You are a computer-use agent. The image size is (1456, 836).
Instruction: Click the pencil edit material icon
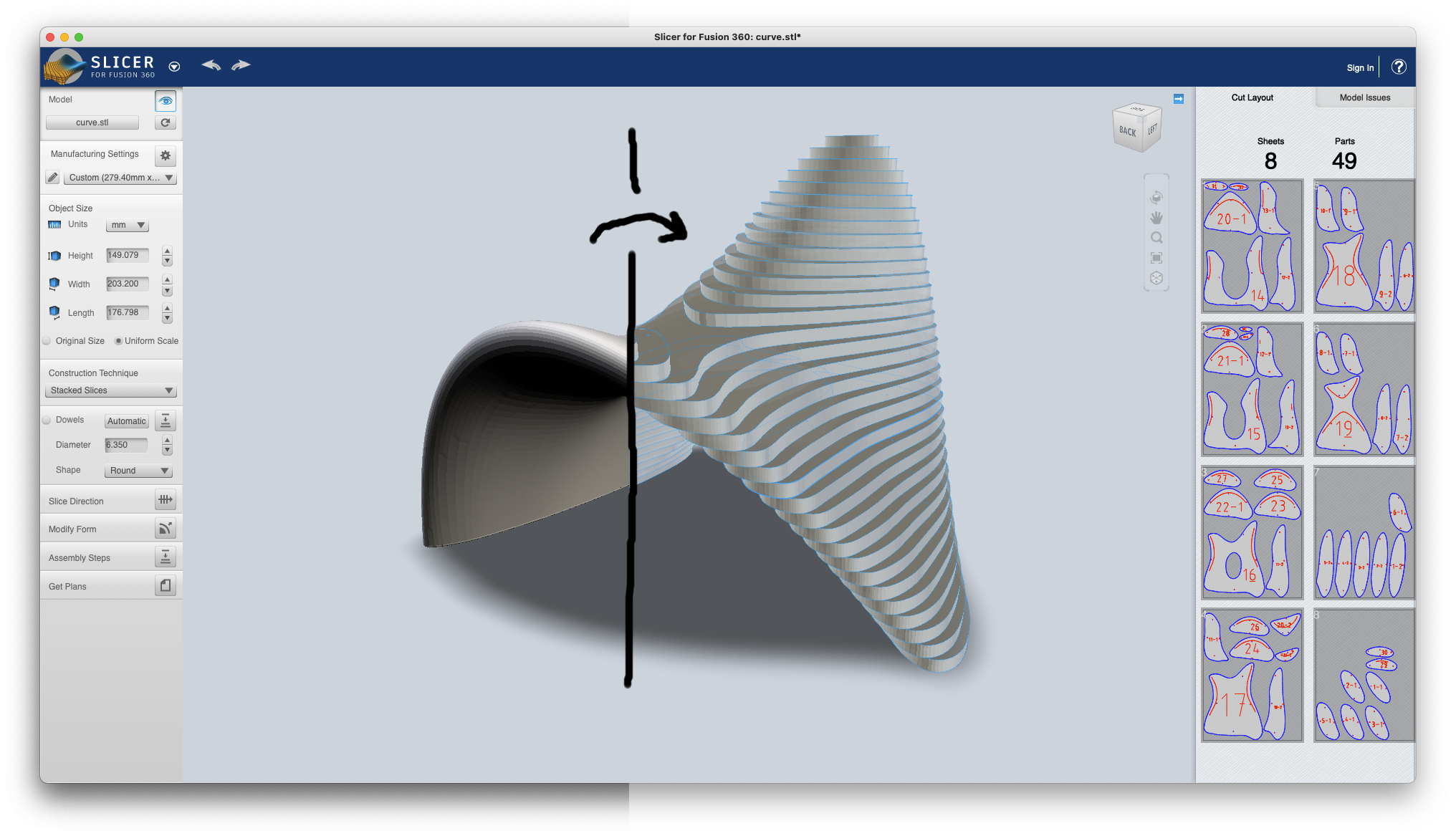point(52,178)
